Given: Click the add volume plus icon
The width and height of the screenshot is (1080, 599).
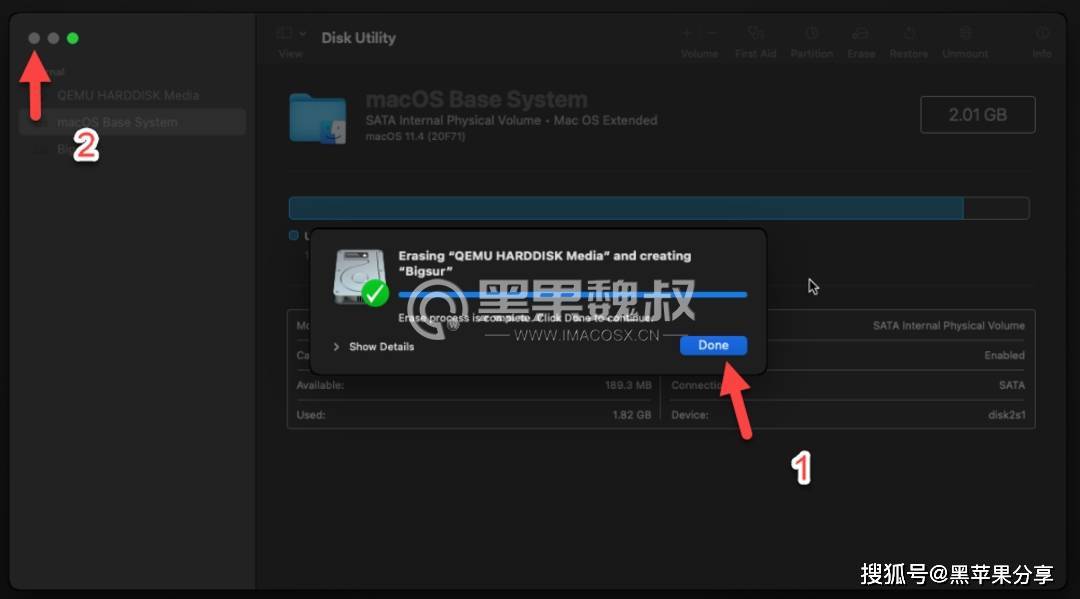Looking at the screenshot, I should (687, 33).
